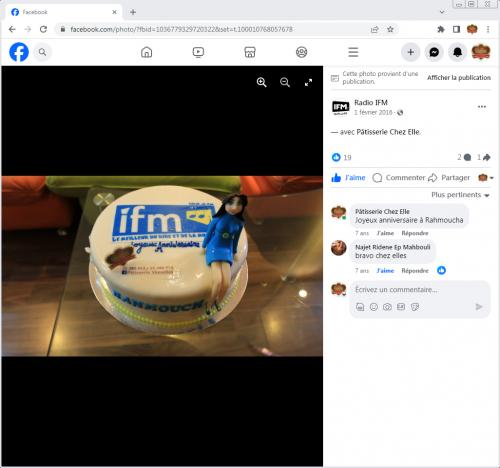This screenshot has height=468, width=500.
Task: Click the Create plus button
Action: pos(411,52)
